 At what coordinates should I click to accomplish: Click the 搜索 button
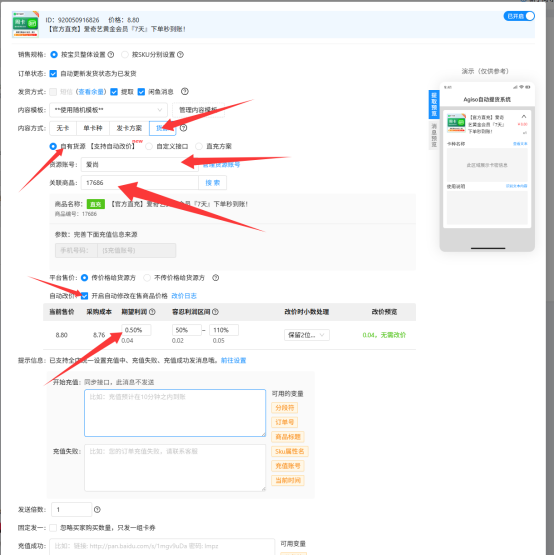[x=212, y=183]
